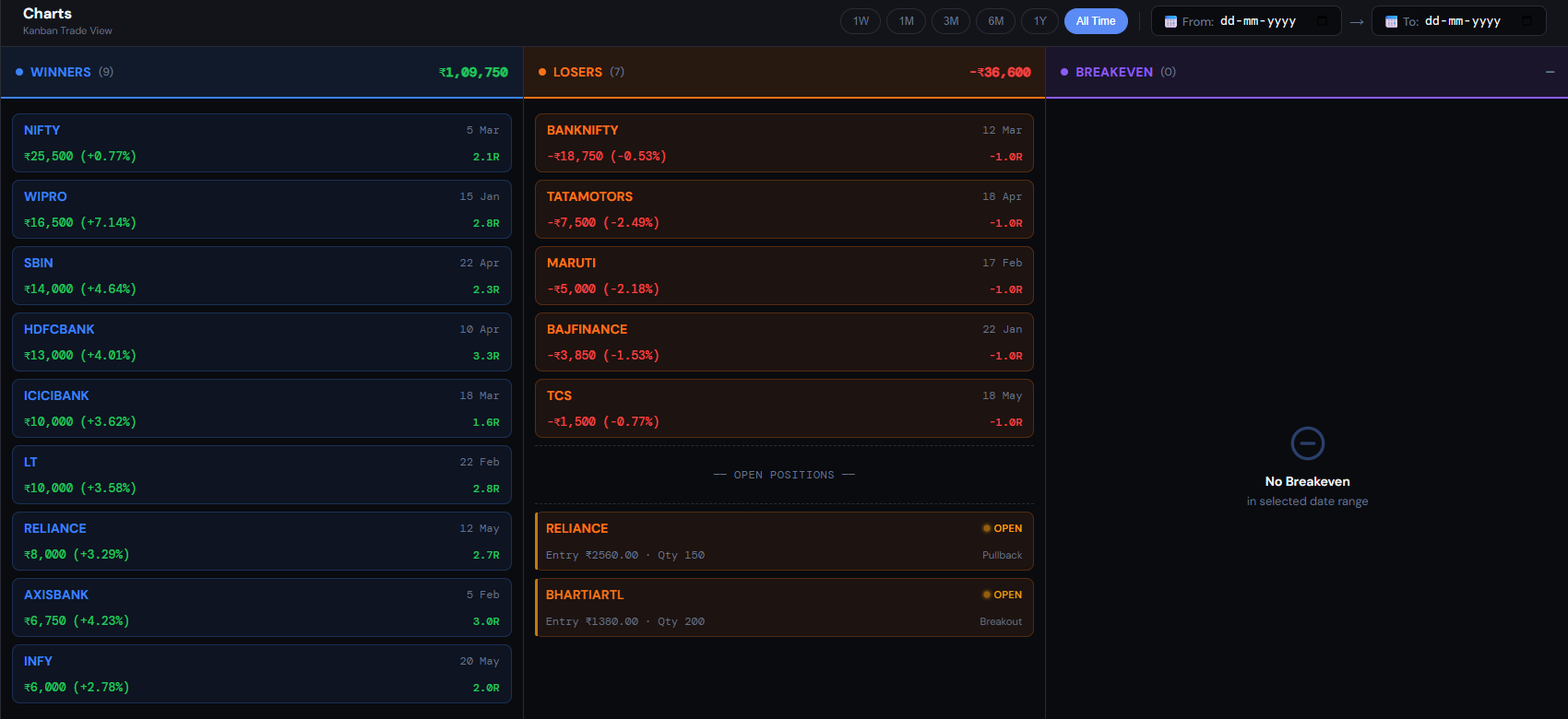Click the OPEN POSITIONS section label
This screenshot has width=1568, height=719.
(784, 475)
